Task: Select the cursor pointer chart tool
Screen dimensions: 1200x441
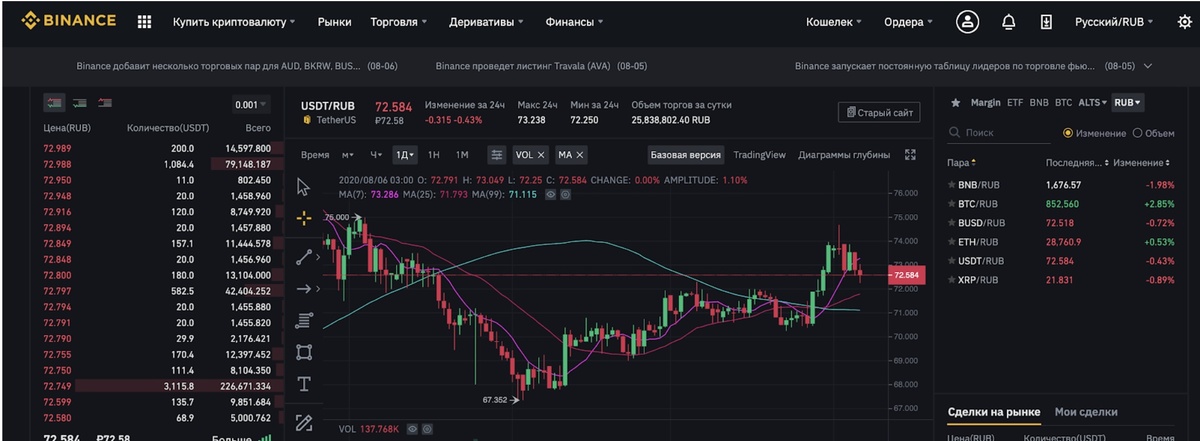Action: 304,186
